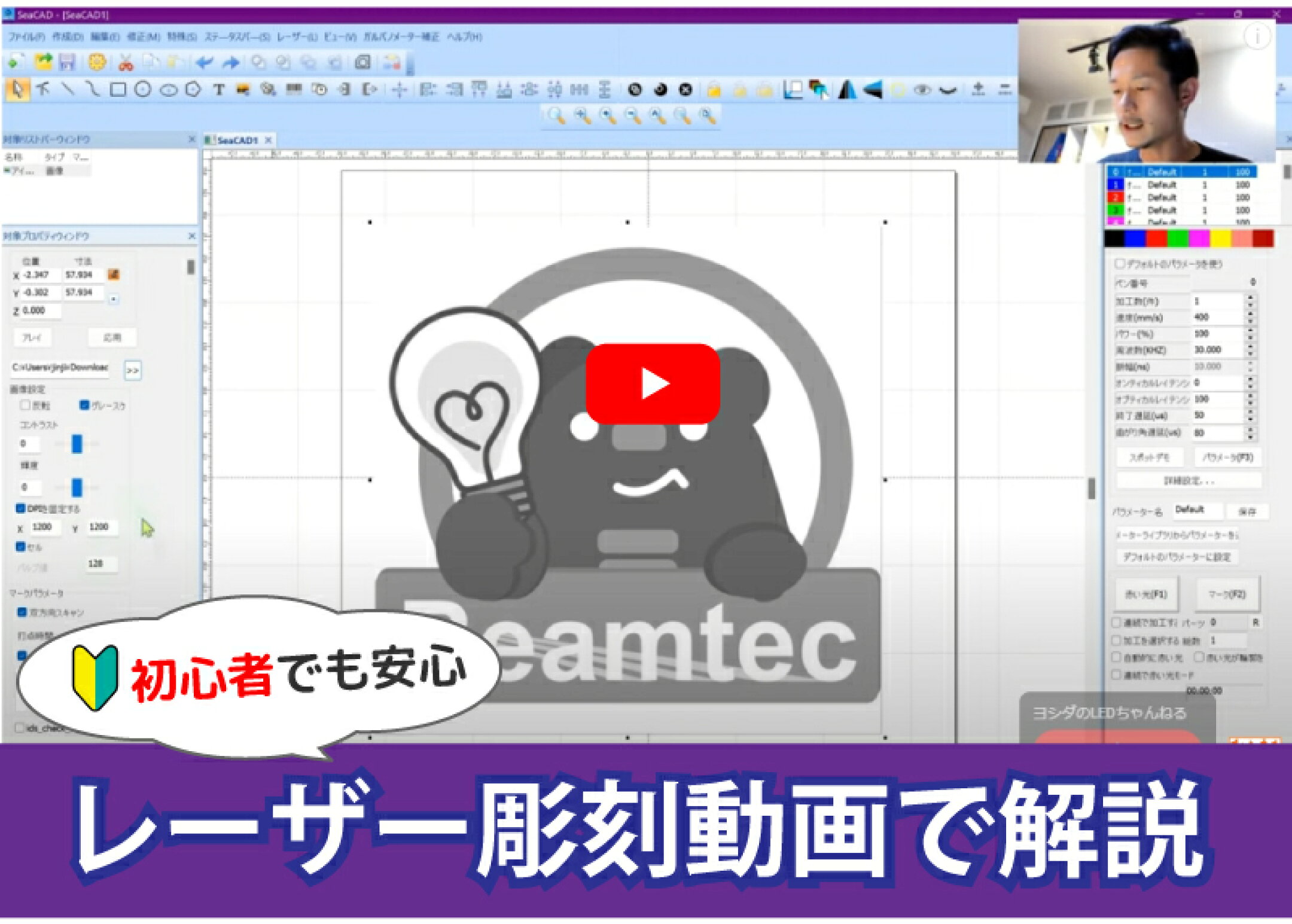
Task: Select the circle drawing tool
Action: click(x=142, y=90)
